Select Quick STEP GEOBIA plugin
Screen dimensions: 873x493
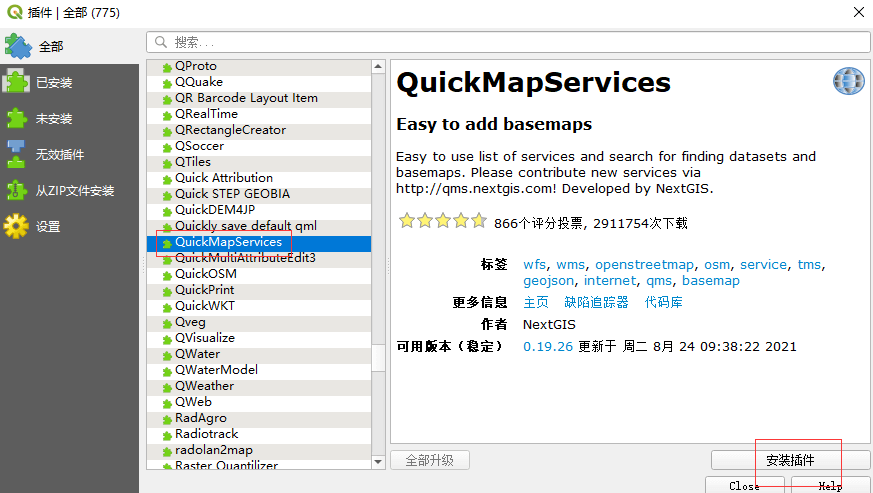point(258,194)
